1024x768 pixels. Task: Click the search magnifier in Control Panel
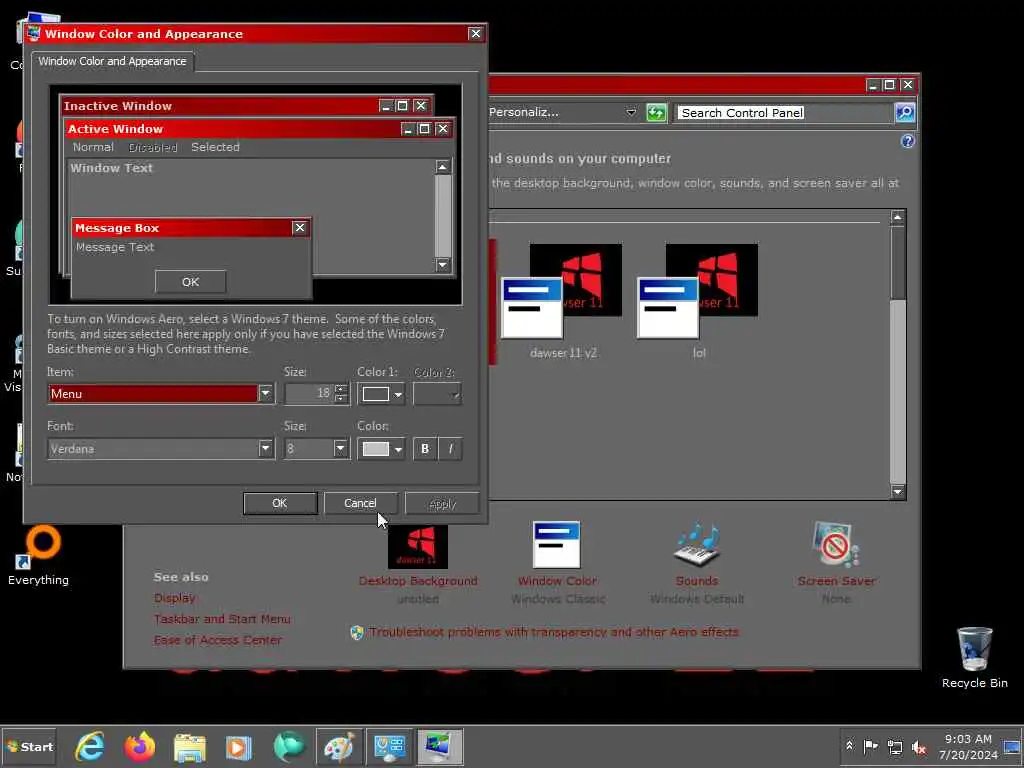click(904, 112)
